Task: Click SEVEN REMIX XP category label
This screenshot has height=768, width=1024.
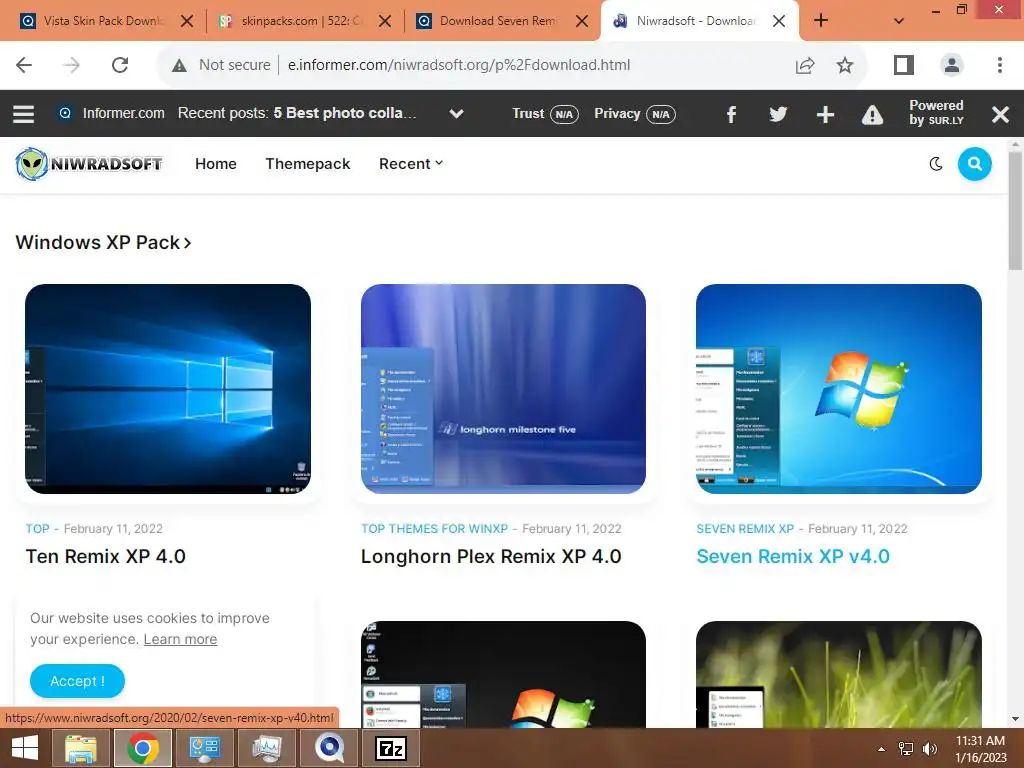Action: tap(745, 529)
